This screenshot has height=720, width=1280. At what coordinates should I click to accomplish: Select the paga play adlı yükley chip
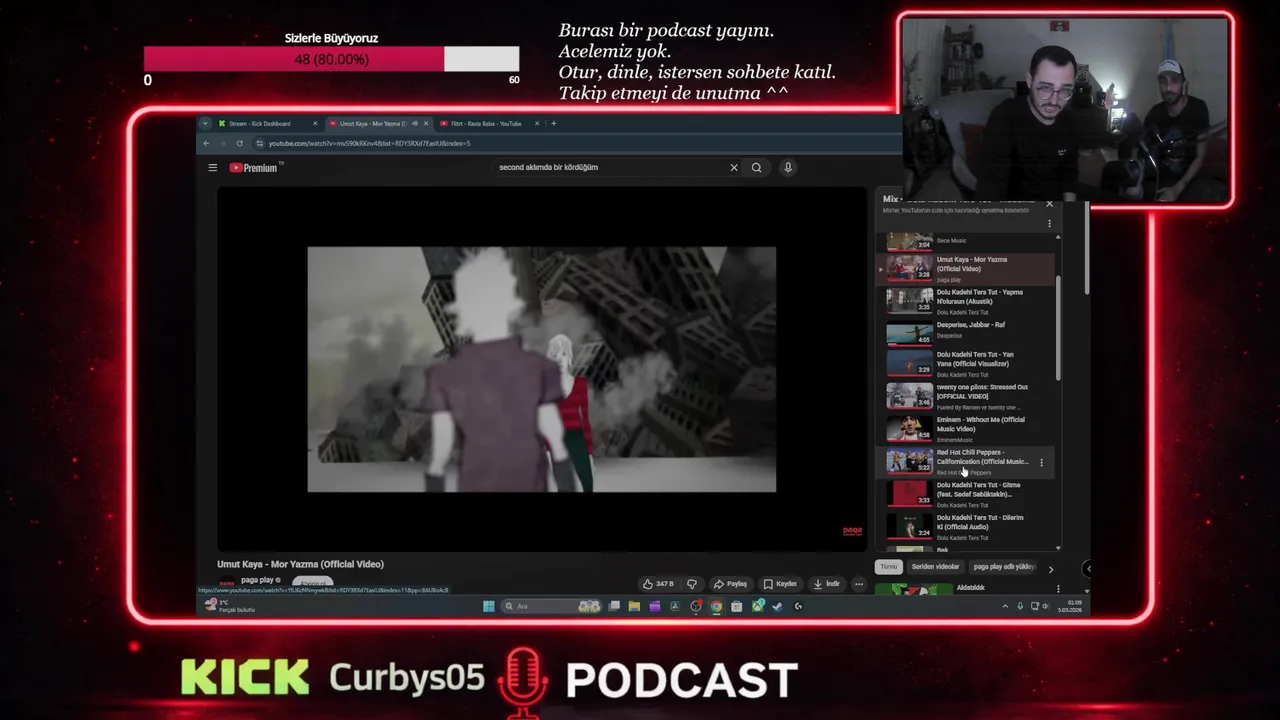pos(1003,567)
